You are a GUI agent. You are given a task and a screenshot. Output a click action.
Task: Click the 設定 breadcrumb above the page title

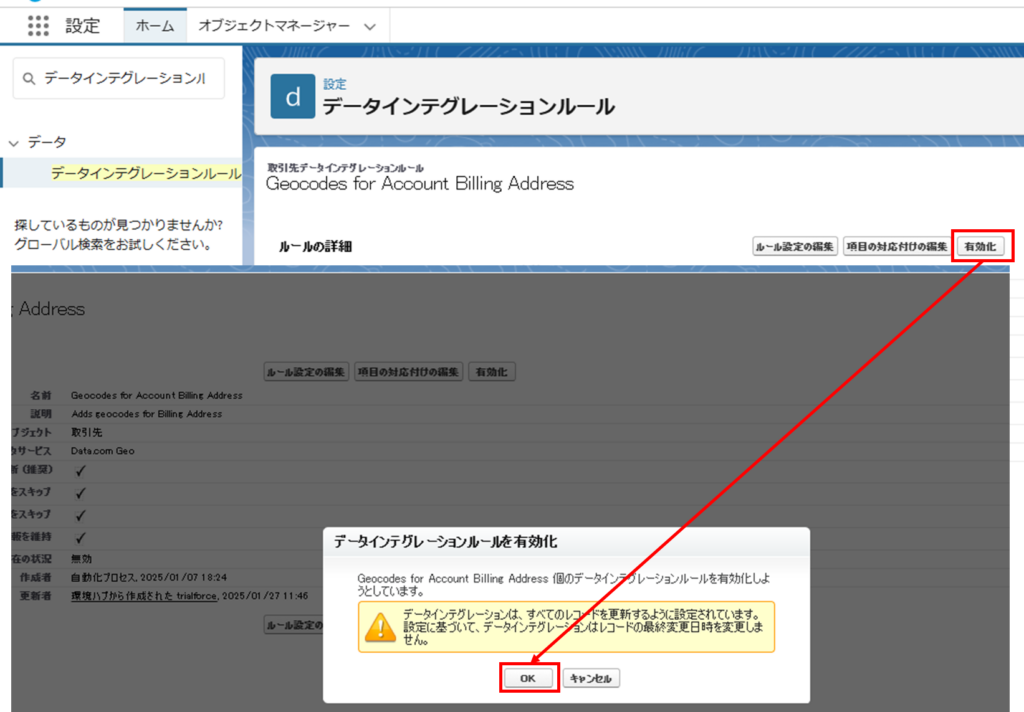(x=334, y=85)
